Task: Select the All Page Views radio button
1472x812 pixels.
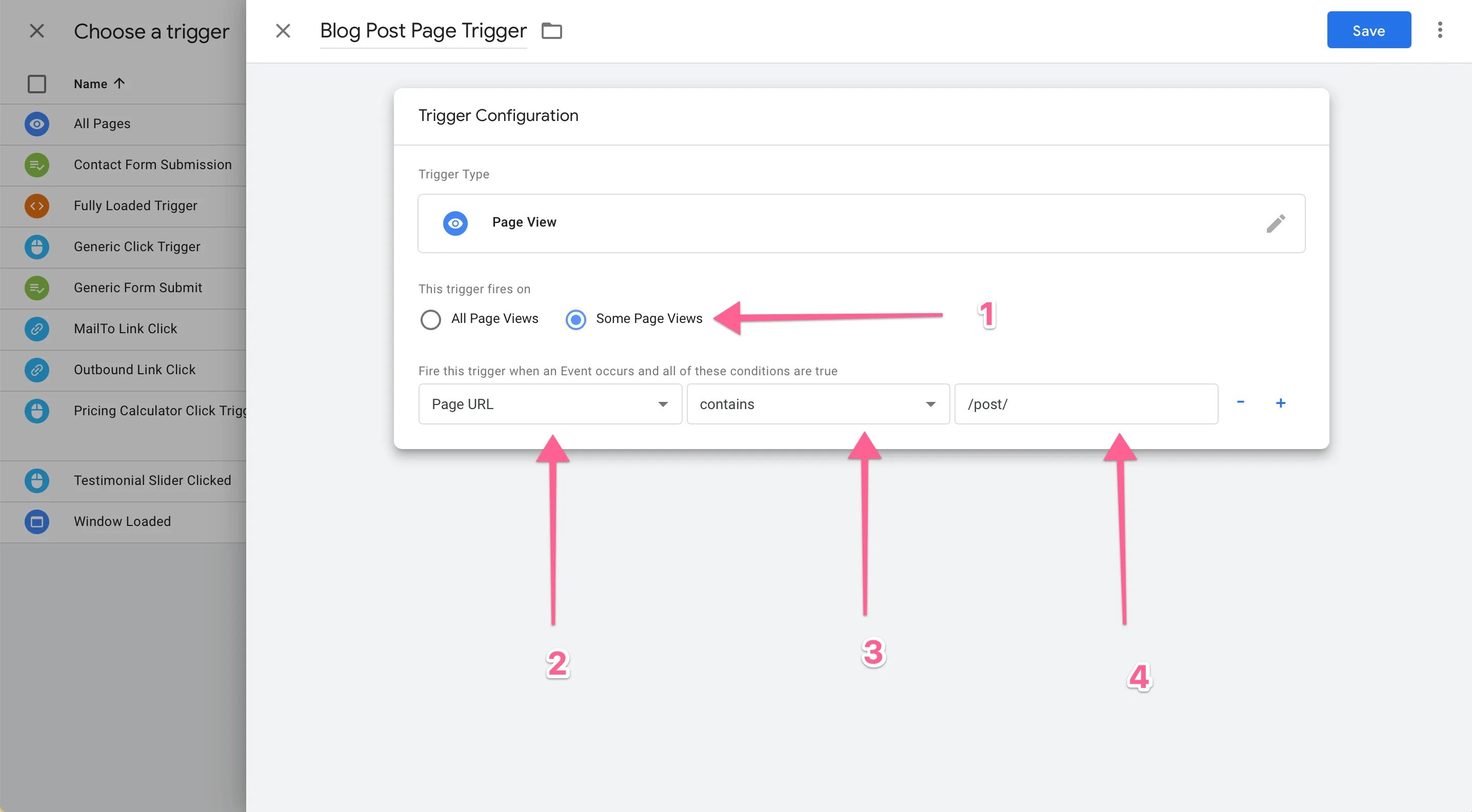Action: tap(430, 319)
